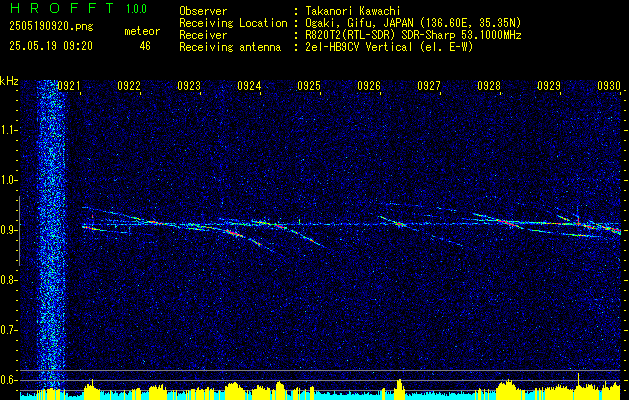629x400 pixels.
Task: Click the gray frequency range bar near 0.9
Action: point(19,231)
